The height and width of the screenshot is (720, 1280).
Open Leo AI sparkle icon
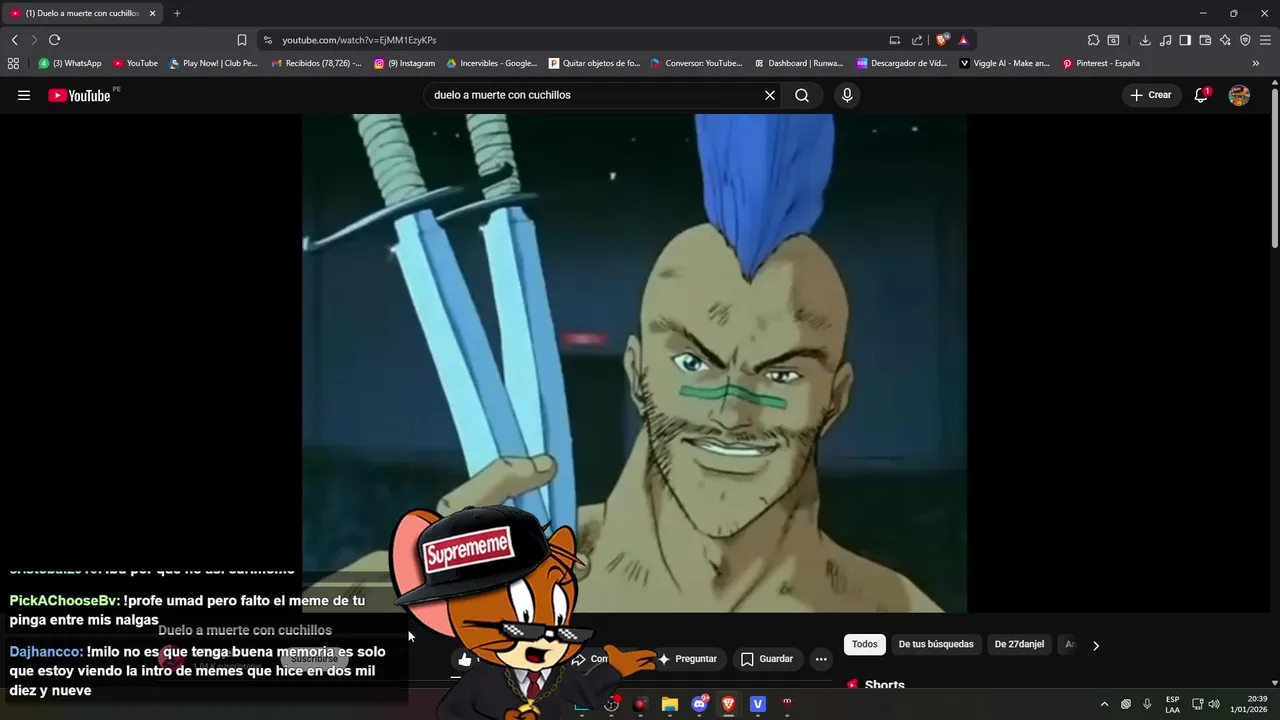coord(1225,40)
